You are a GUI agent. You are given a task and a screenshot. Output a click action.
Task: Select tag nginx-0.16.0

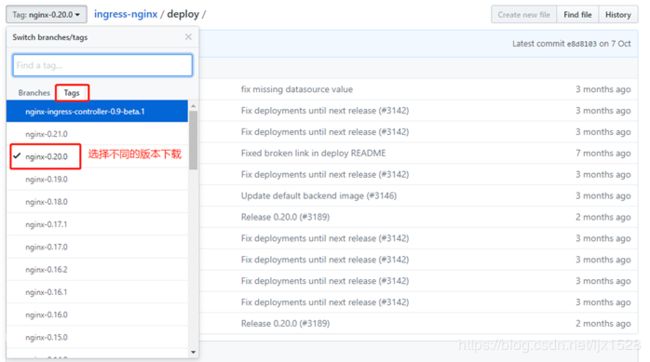(x=97, y=315)
